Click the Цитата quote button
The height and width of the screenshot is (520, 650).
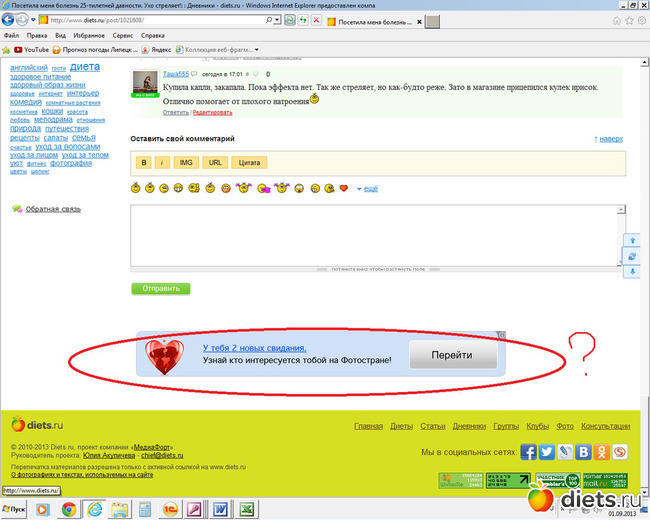click(250, 162)
